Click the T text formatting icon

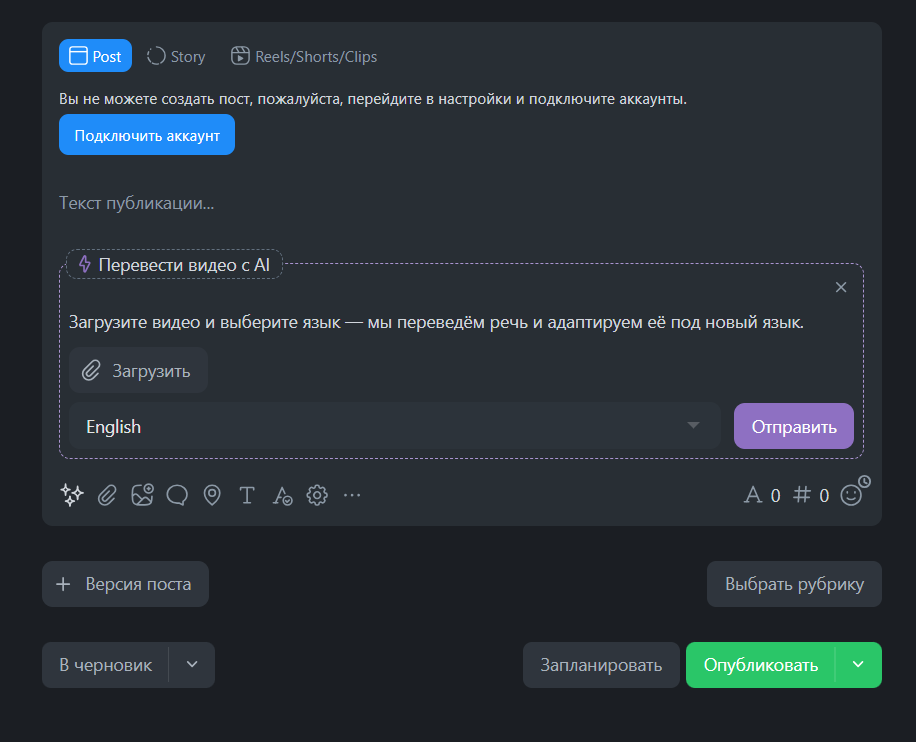tap(247, 495)
